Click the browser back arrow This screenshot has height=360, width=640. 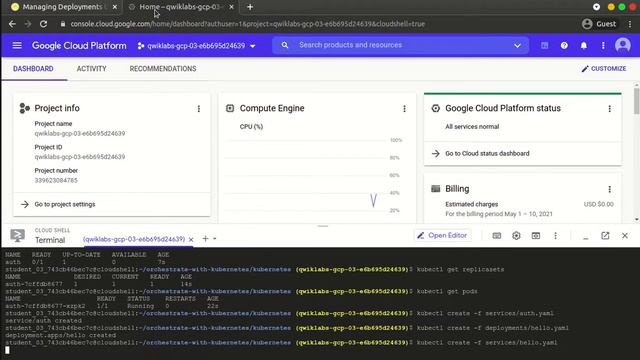coord(12,24)
